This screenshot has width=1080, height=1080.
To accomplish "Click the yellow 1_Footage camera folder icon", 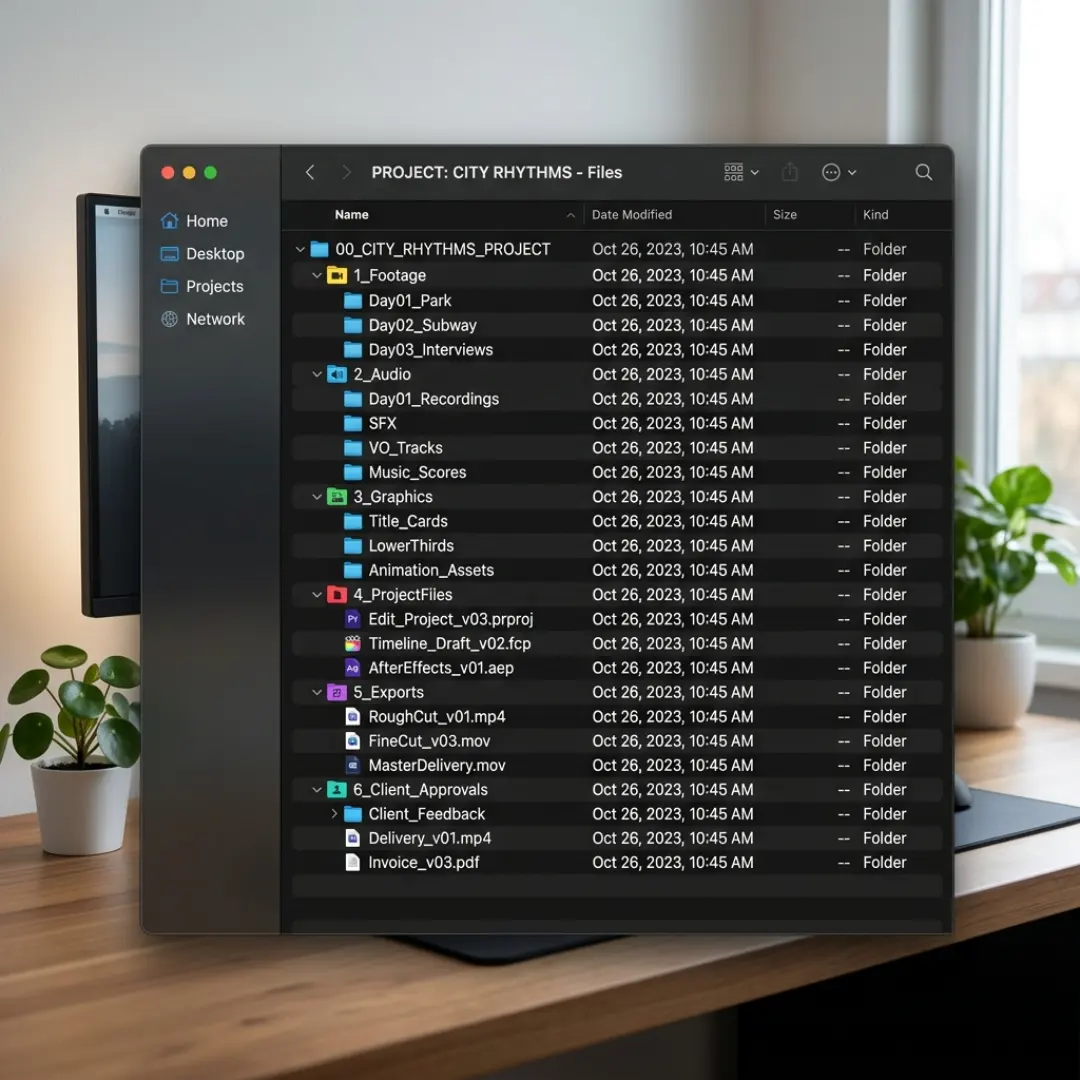I will click(337, 276).
